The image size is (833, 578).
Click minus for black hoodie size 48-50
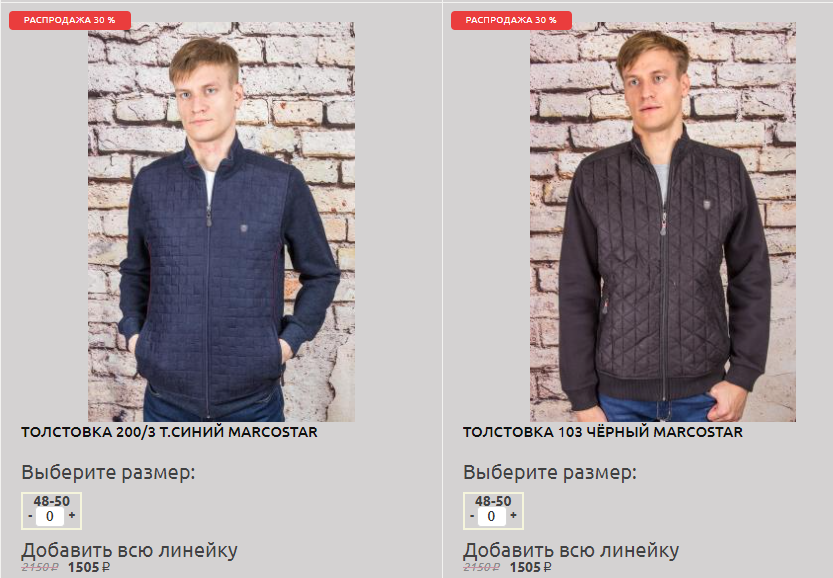472,516
